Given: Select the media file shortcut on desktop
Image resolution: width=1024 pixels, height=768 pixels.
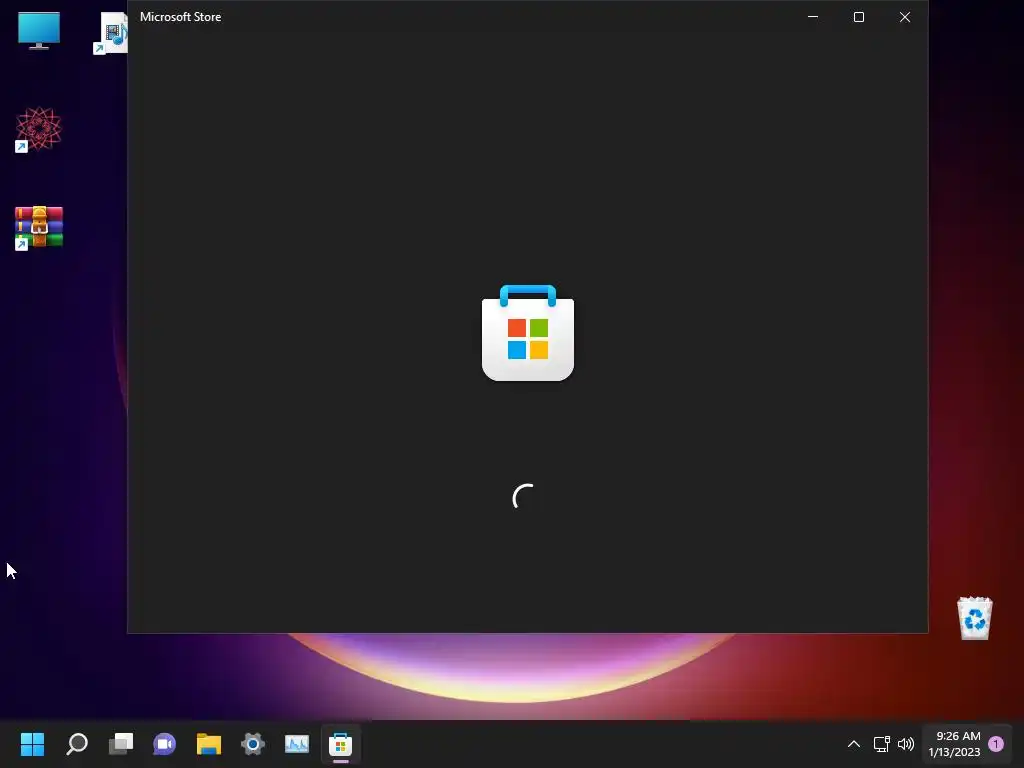Looking at the screenshot, I should pos(110,33).
